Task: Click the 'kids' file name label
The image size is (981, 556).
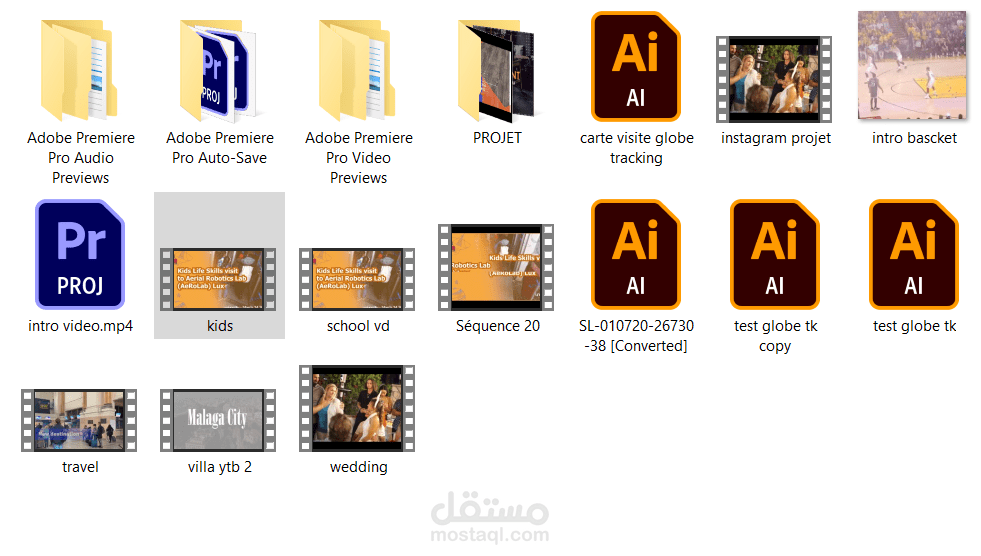Action: [x=220, y=326]
